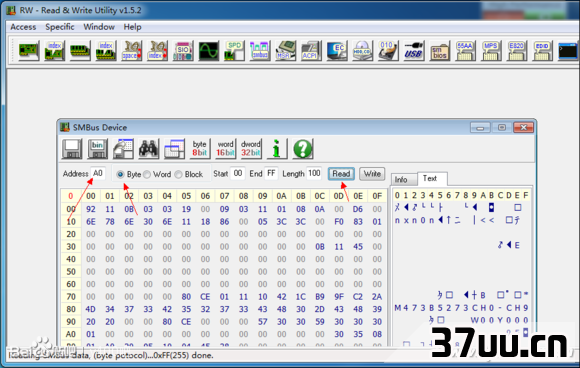Open the ACPI tables icon
The width and height of the screenshot is (580, 368).
tap(311, 51)
